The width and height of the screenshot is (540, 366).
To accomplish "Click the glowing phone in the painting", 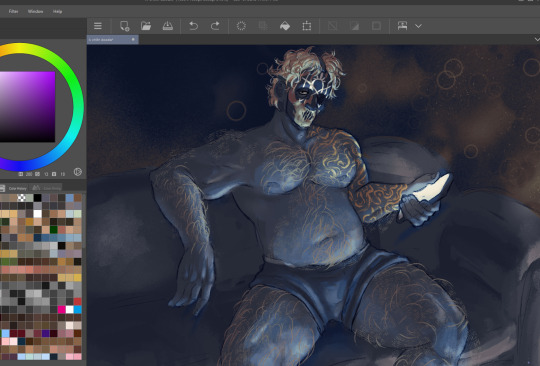I will [434, 188].
